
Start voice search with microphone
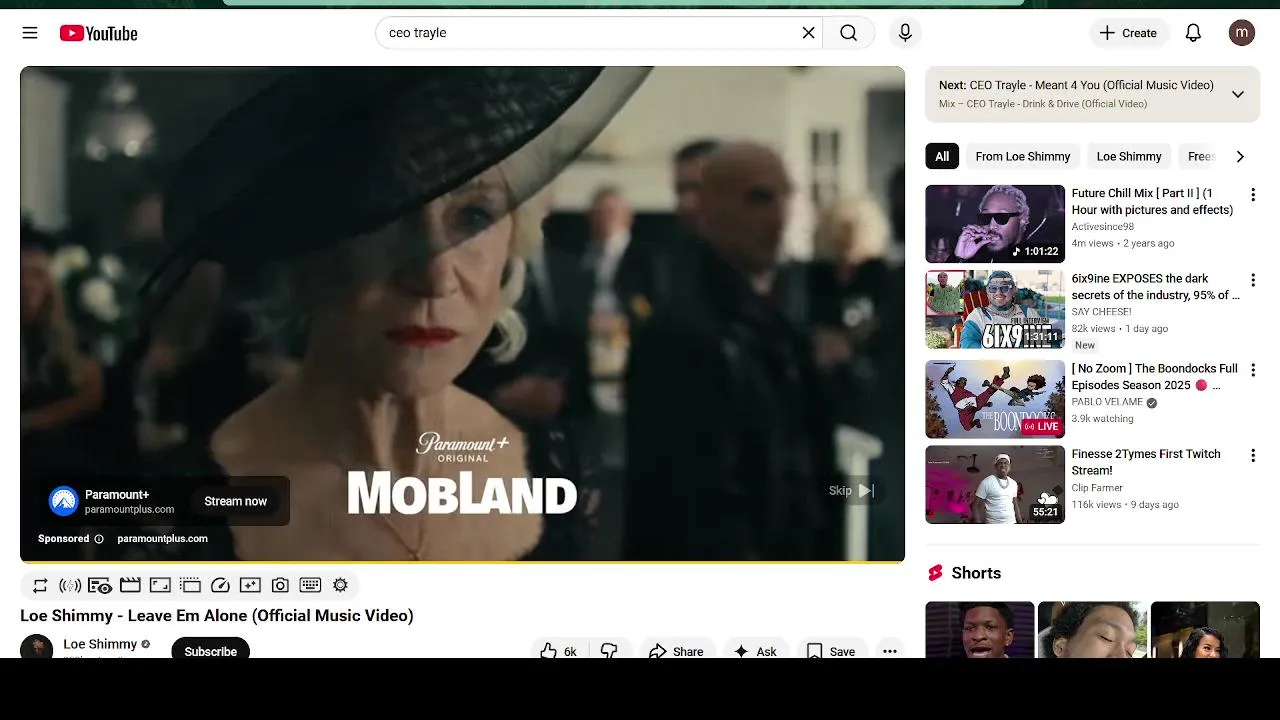905,33
